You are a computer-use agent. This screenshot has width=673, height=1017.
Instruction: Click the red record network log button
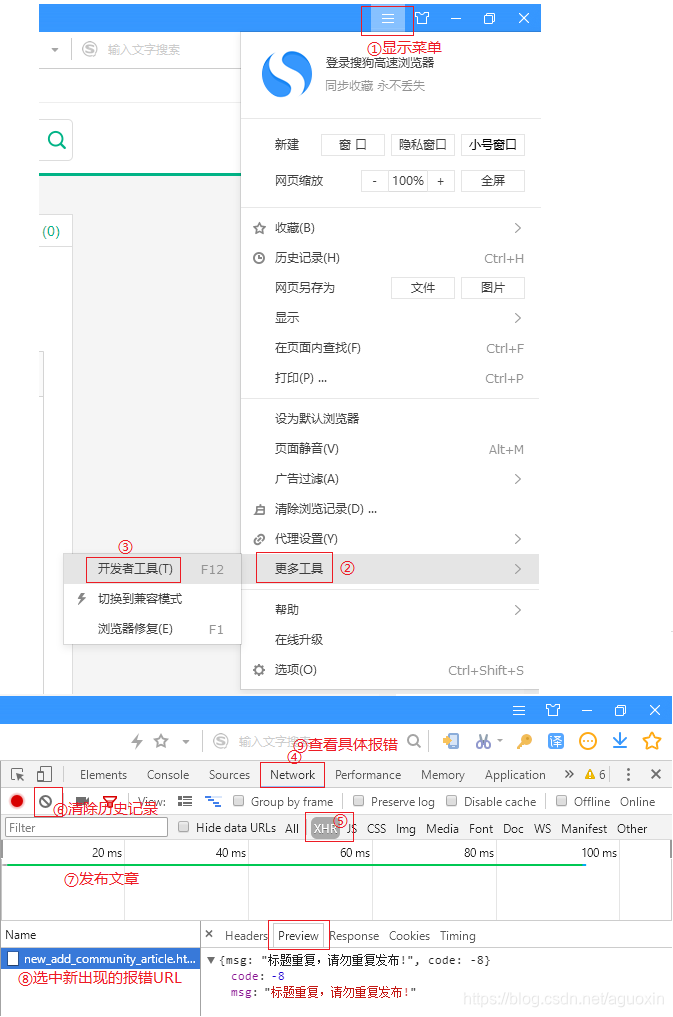[x=18, y=802]
